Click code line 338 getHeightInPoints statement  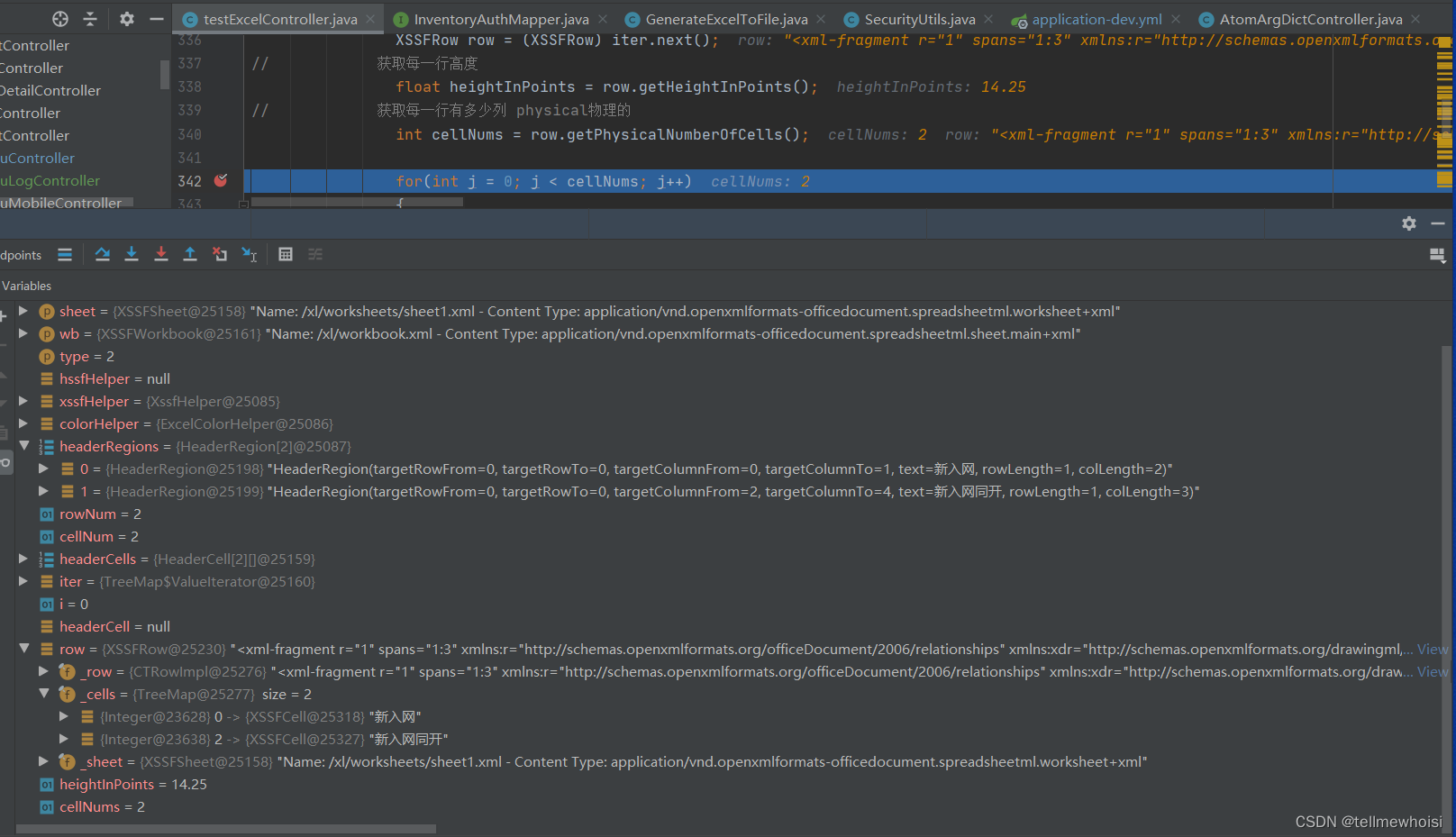point(606,86)
